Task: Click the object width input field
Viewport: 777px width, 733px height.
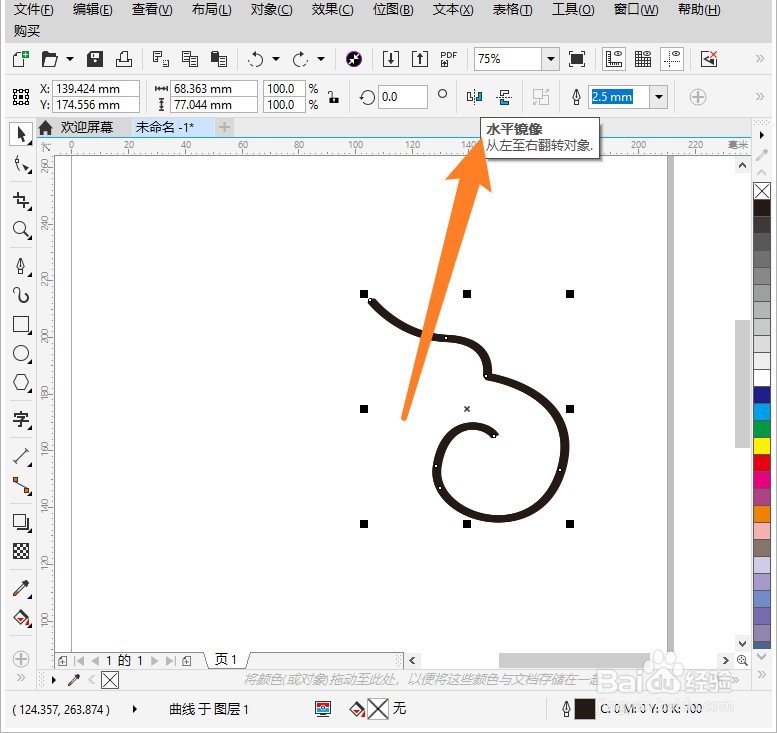Action: point(214,89)
